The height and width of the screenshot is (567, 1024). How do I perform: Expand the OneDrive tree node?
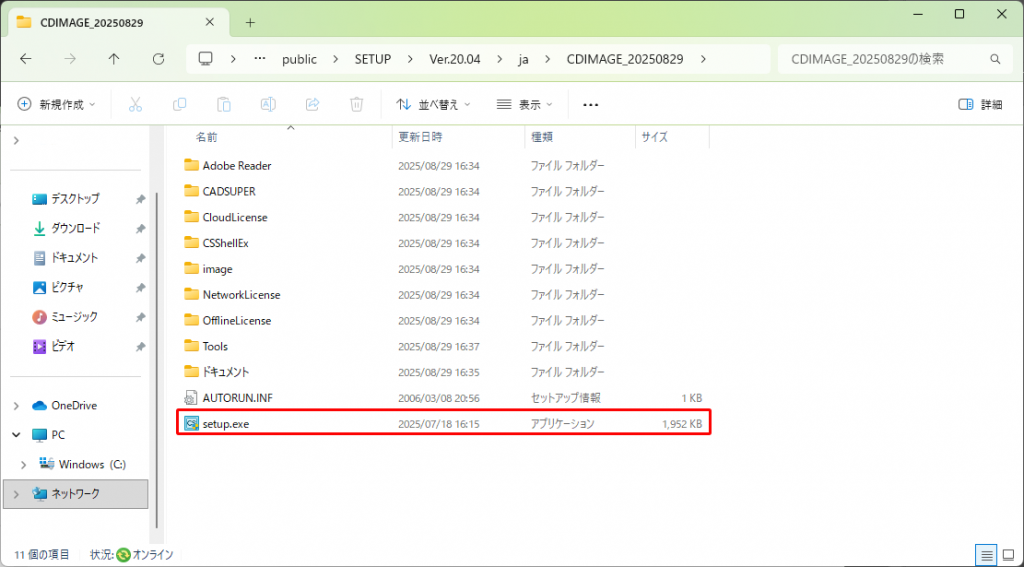pyautogui.click(x=16, y=406)
